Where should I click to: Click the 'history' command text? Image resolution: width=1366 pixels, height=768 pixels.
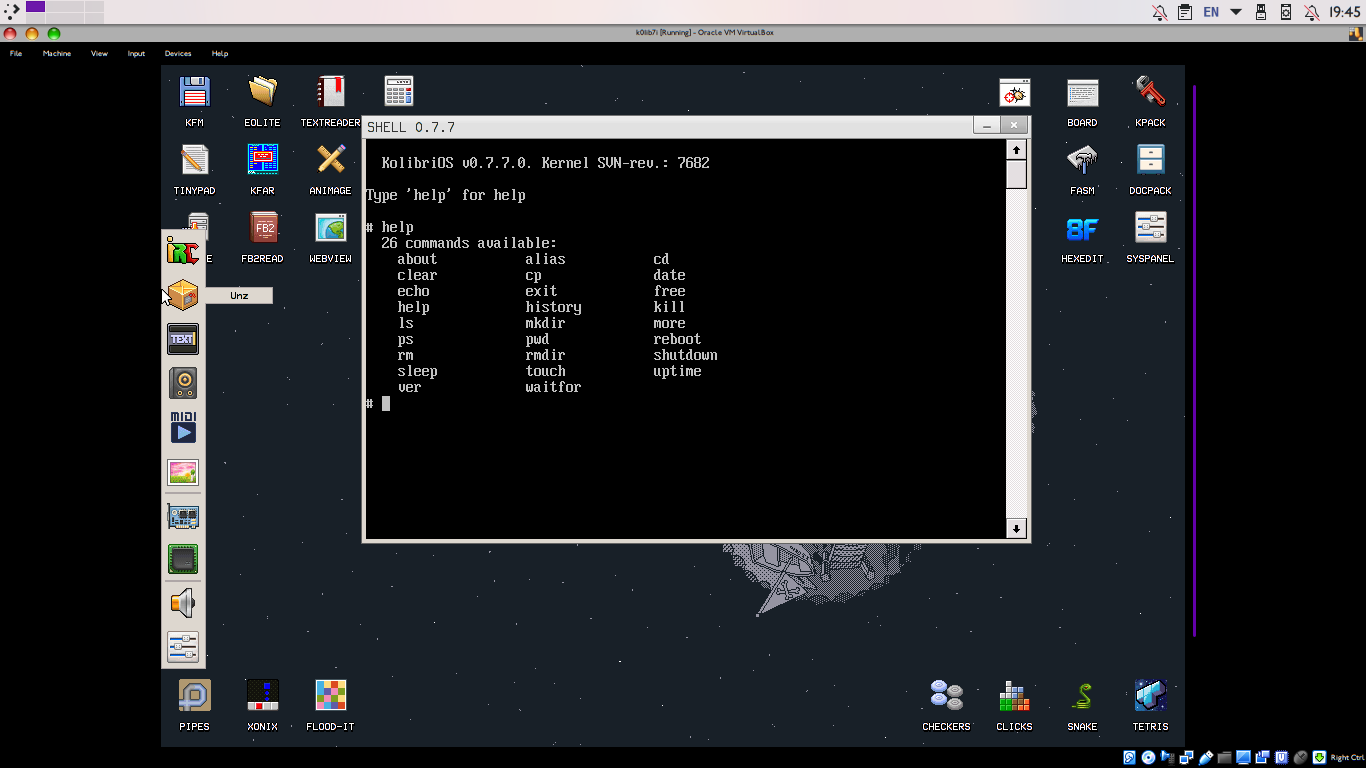[x=553, y=307]
